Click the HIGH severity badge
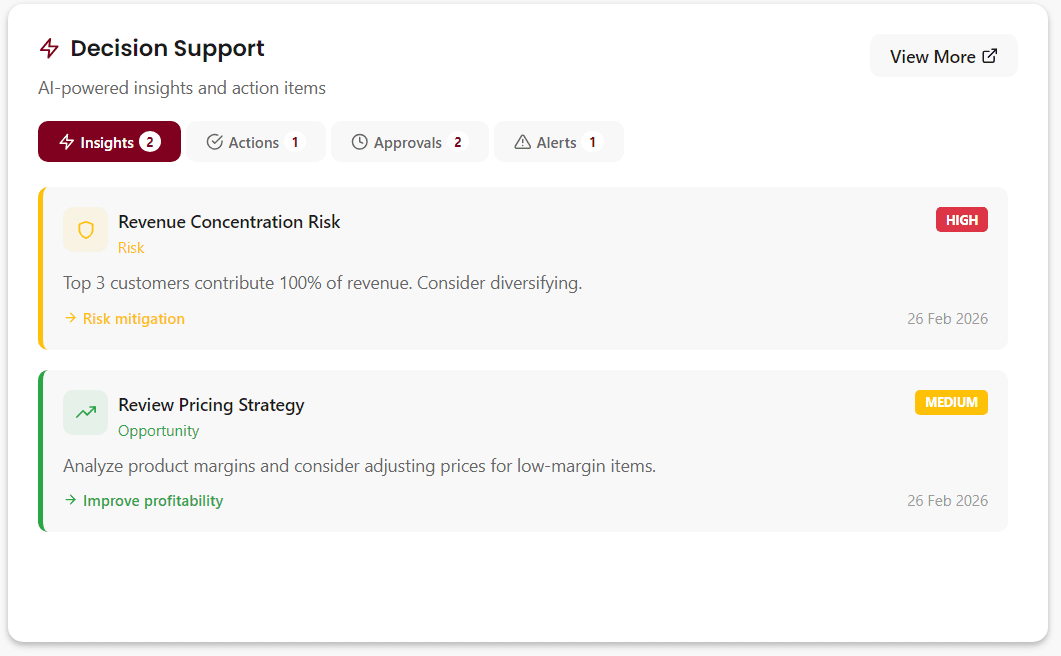Screen dimensions: 1061x656 pyautogui.click(x=961, y=219)
